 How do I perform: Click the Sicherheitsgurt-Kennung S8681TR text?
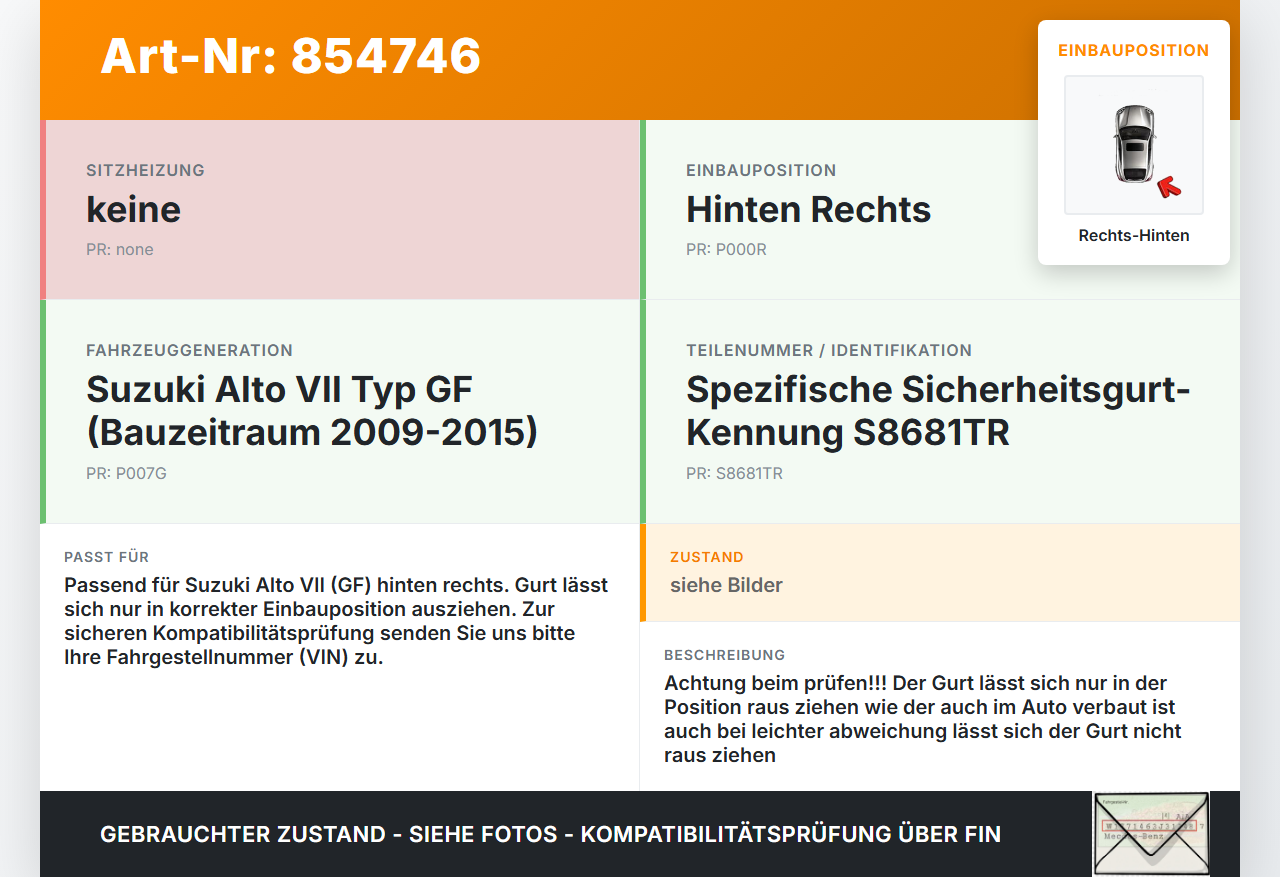tap(938, 410)
